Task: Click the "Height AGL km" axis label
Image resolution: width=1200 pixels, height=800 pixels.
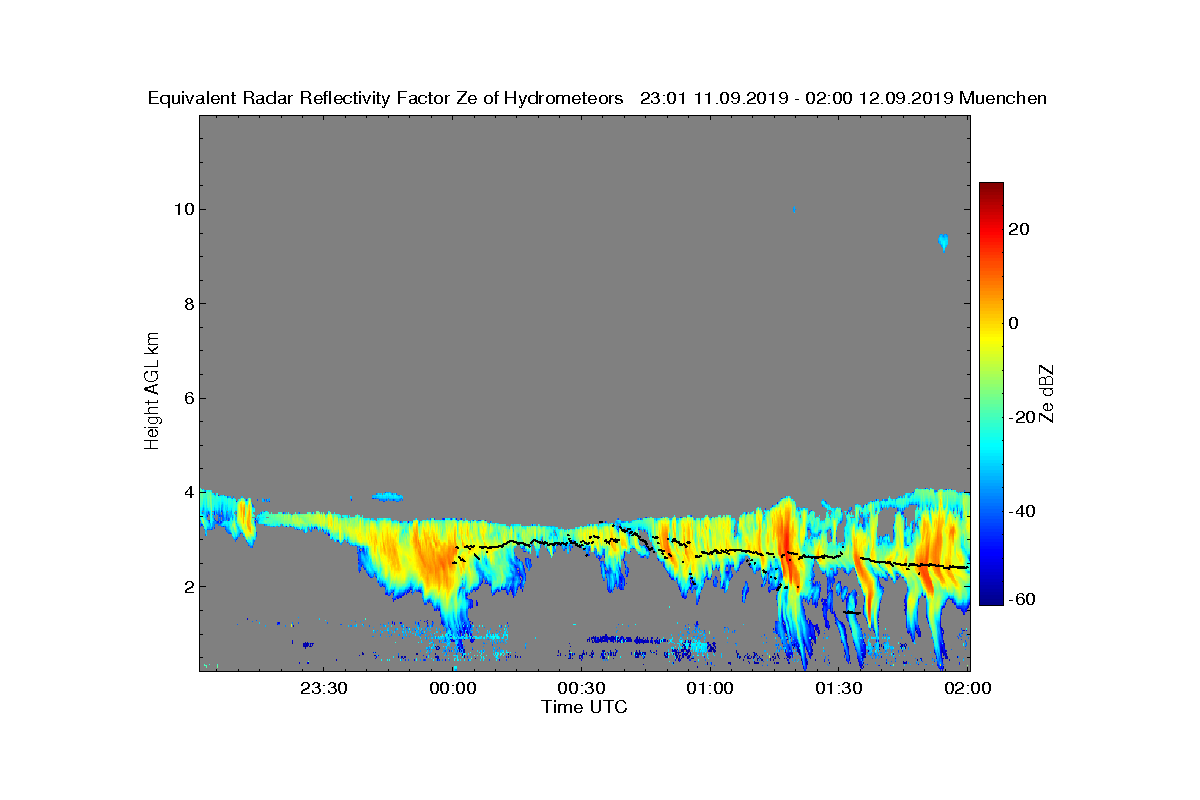Action: (152, 393)
